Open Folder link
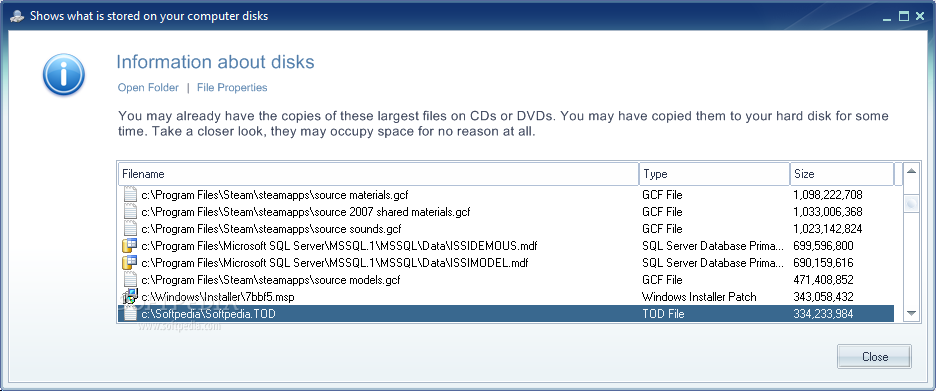The height and width of the screenshot is (391, 936). coord(148,88)
